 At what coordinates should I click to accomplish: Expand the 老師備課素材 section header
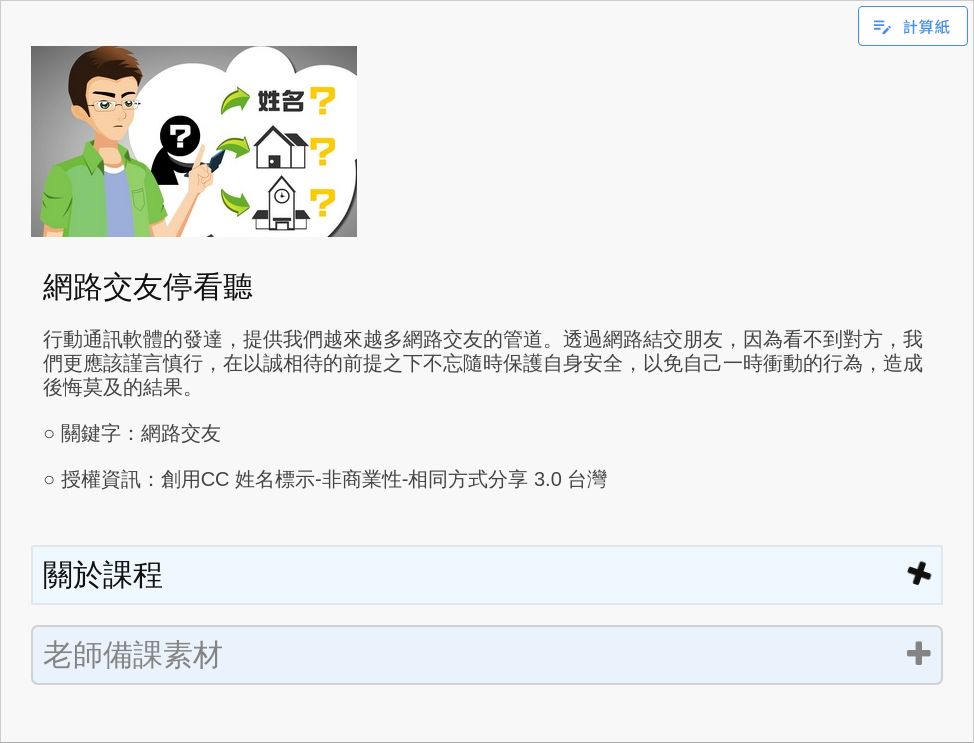click(487, 655)
